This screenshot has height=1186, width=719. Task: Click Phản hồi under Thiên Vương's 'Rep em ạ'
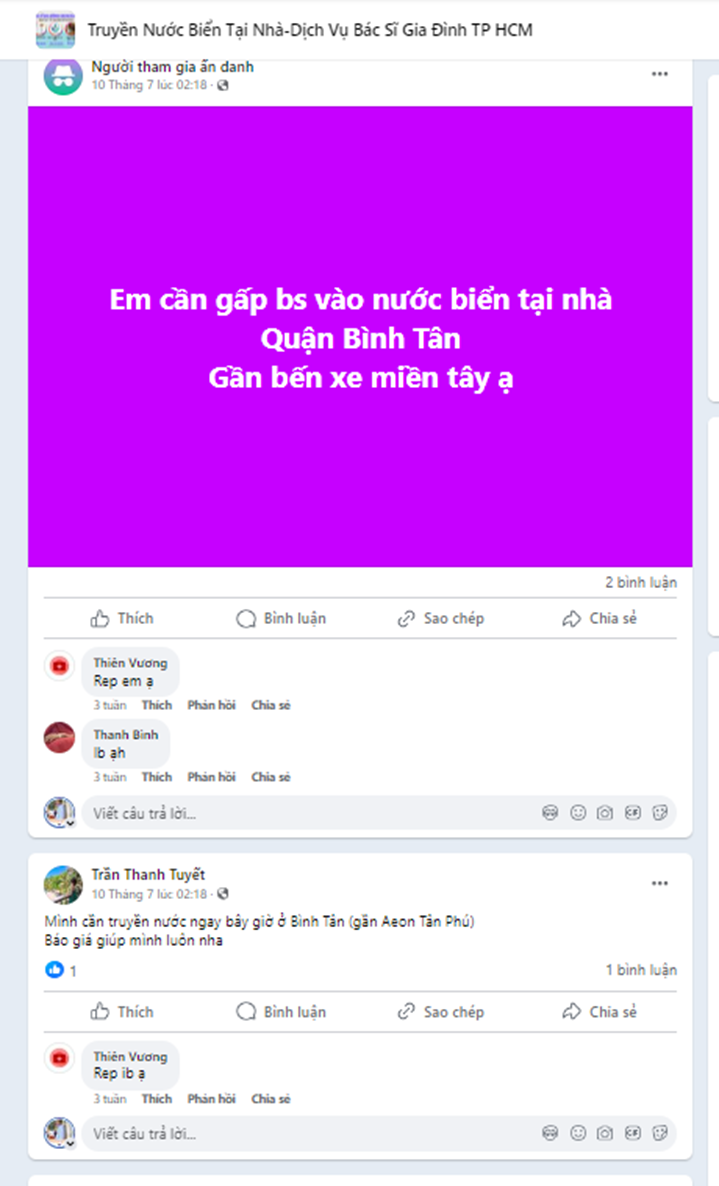[x=212, y=705]
